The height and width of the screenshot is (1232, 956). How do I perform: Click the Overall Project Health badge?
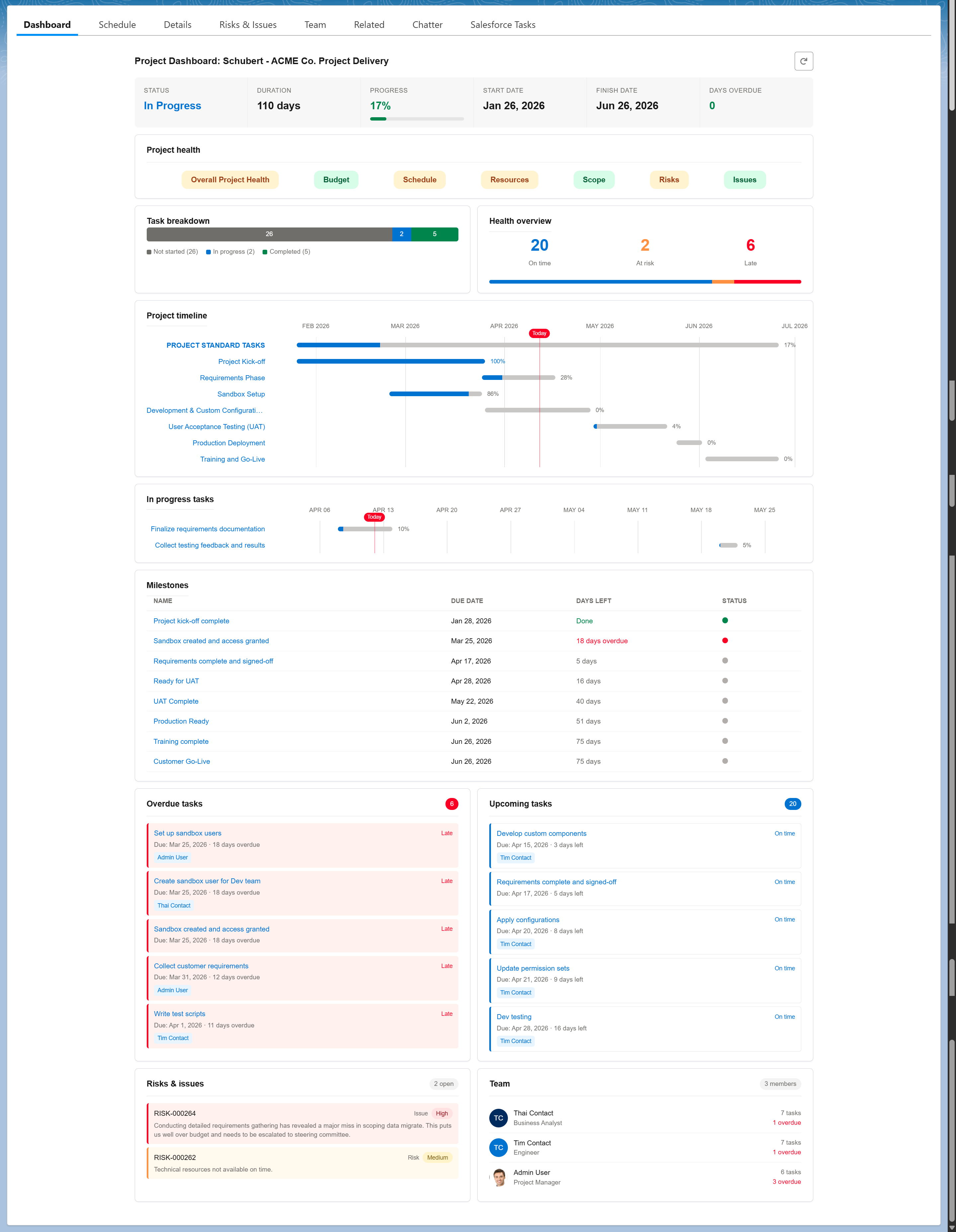[230, 180]
